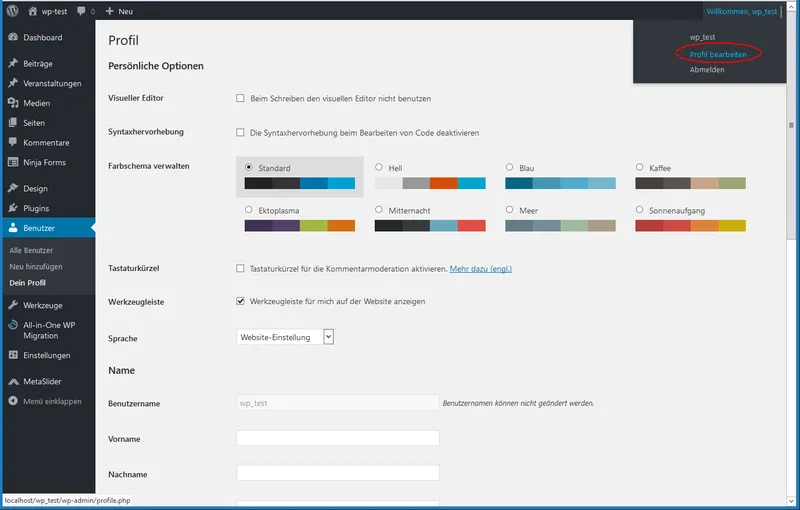Open the Beiträge menu item
The width and height of the screenshot is (800, 510).
[38, 64]
